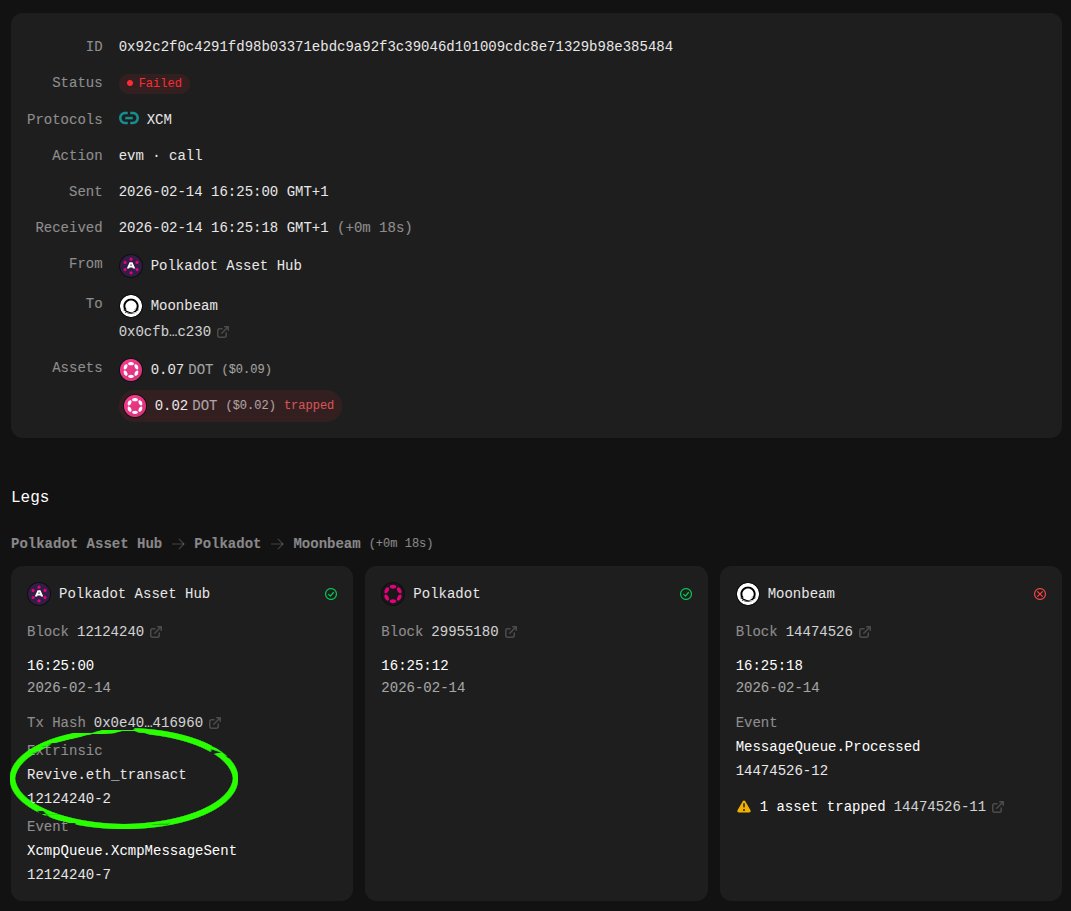Open external link icon beside address 0x0cfb…c230

223,332
